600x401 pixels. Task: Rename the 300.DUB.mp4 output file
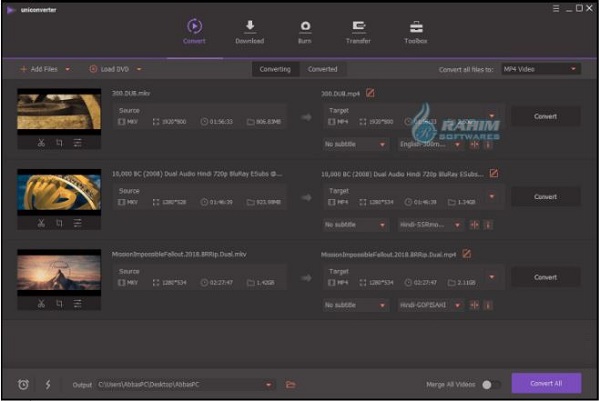pyautogui.click(x=370, y=93)
